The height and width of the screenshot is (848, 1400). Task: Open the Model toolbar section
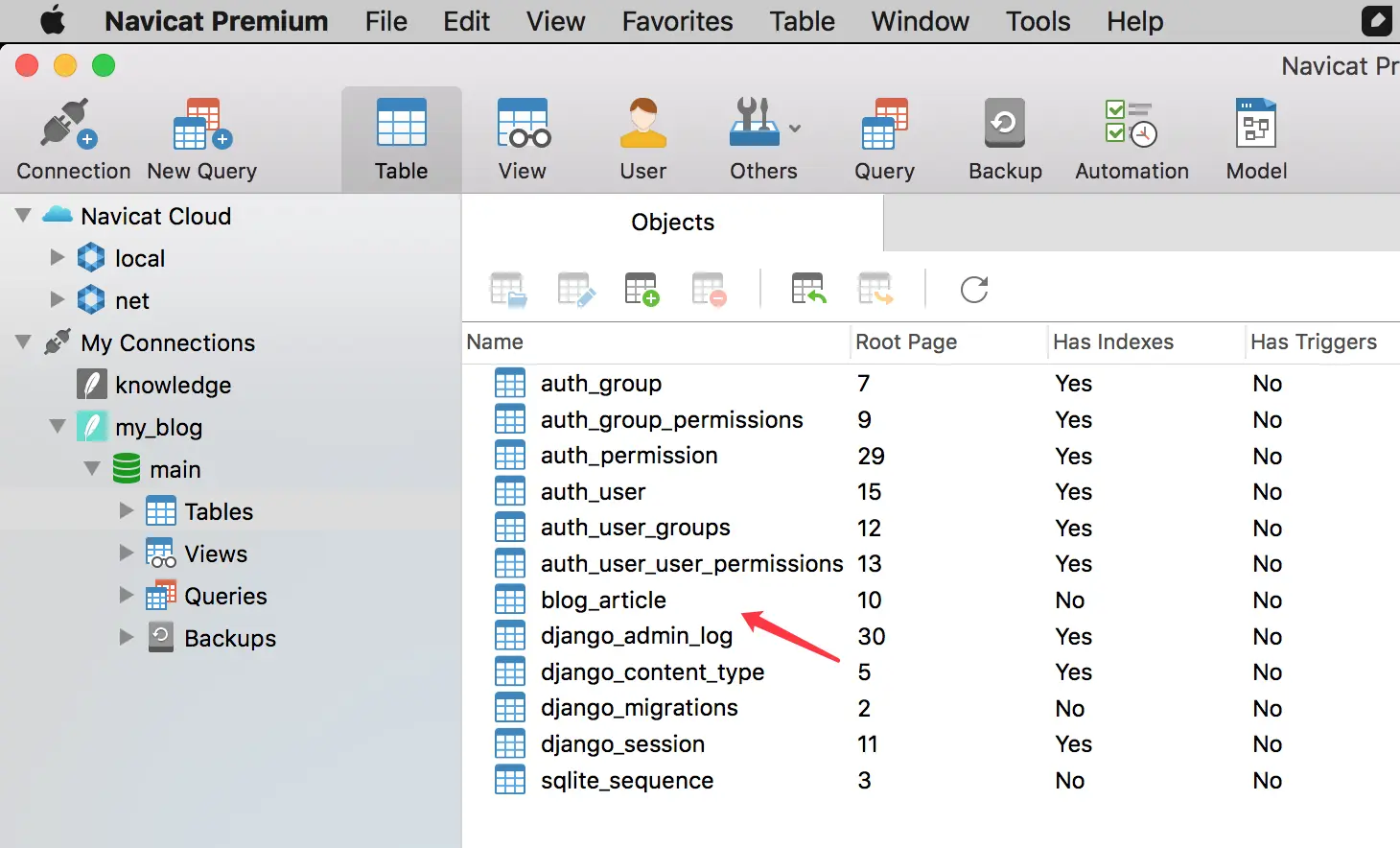pyautogui.click(x=1256, y=140)
